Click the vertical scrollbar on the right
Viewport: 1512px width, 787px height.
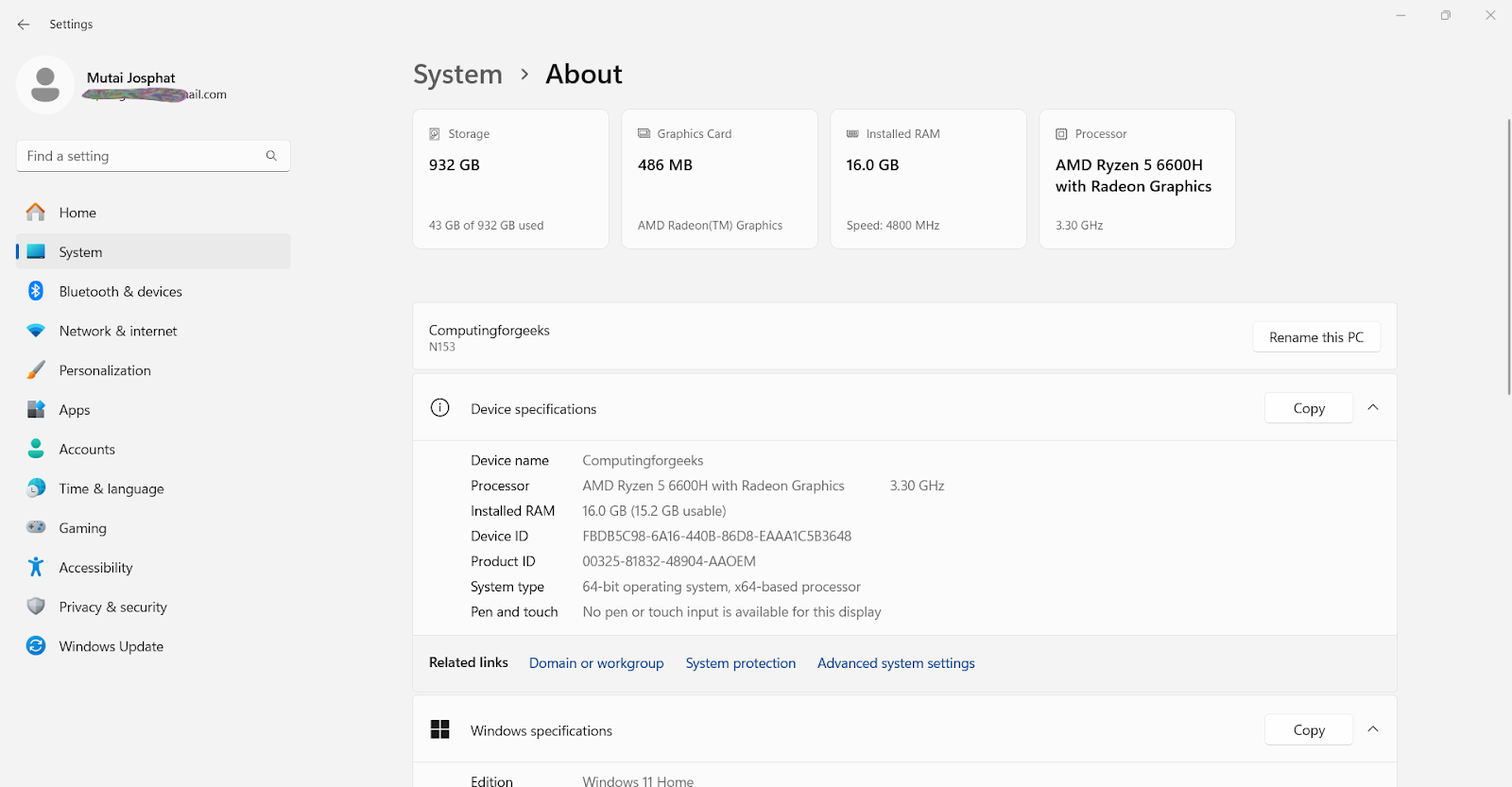pos(1508,255)
